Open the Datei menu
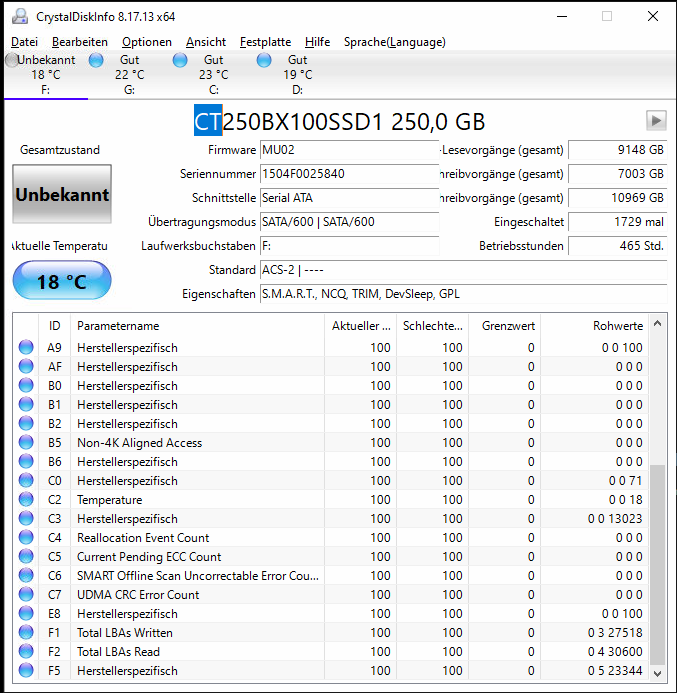The height and width of the screenshot is (693, 677). click(24, 42)
